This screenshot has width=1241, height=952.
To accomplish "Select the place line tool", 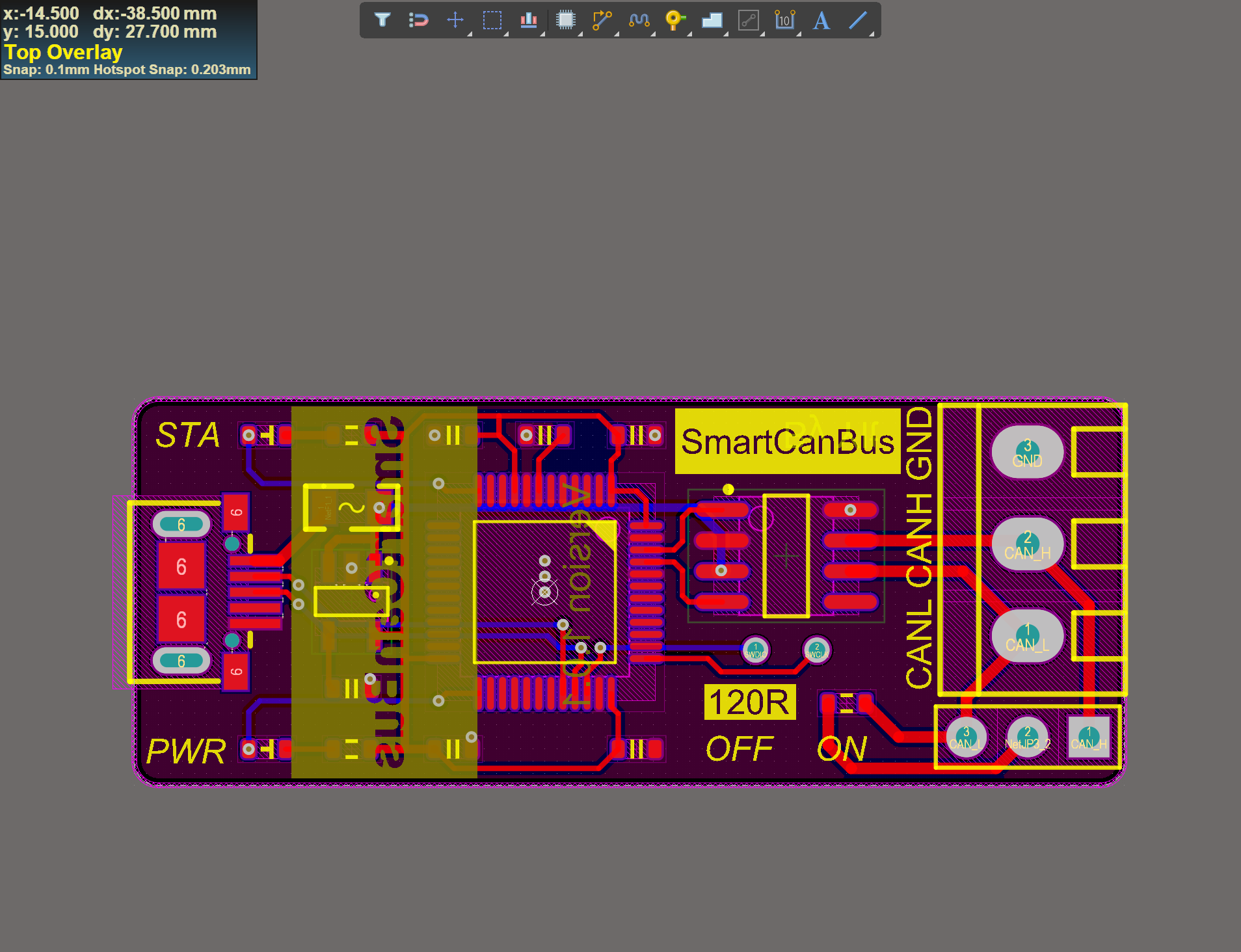I will pos(859,20).
